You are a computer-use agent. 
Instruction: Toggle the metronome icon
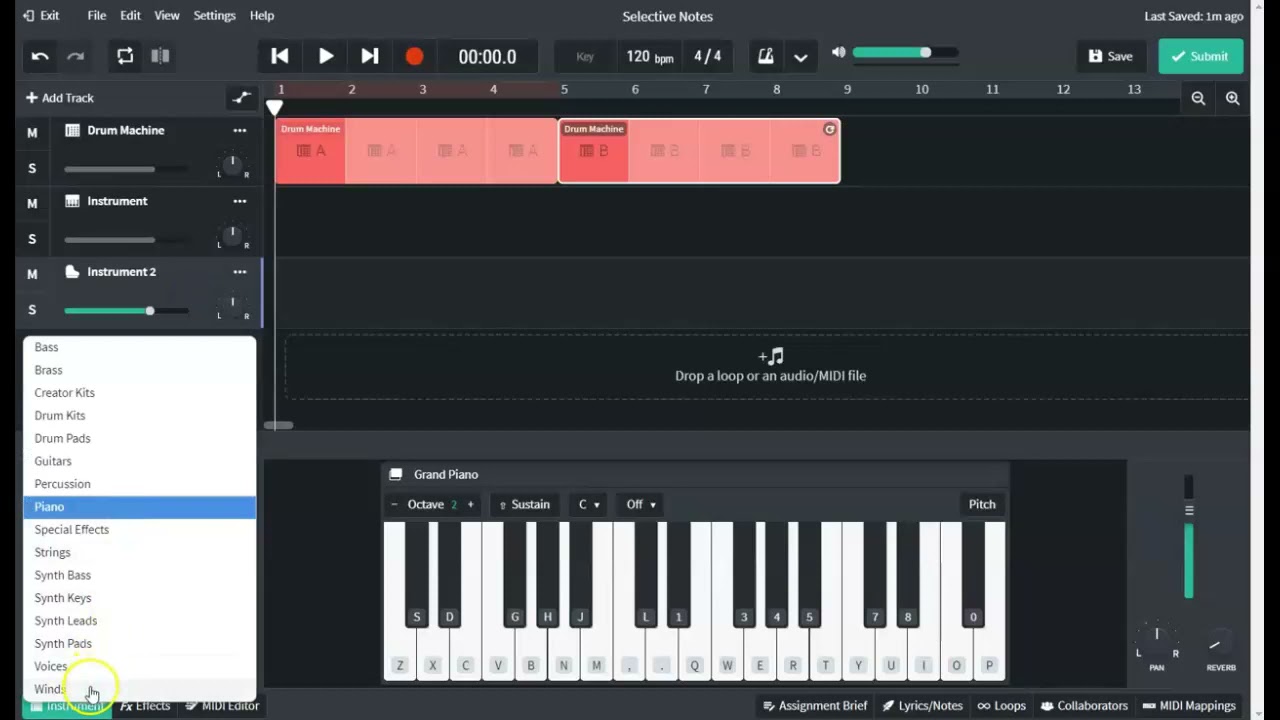pos(766,57)
